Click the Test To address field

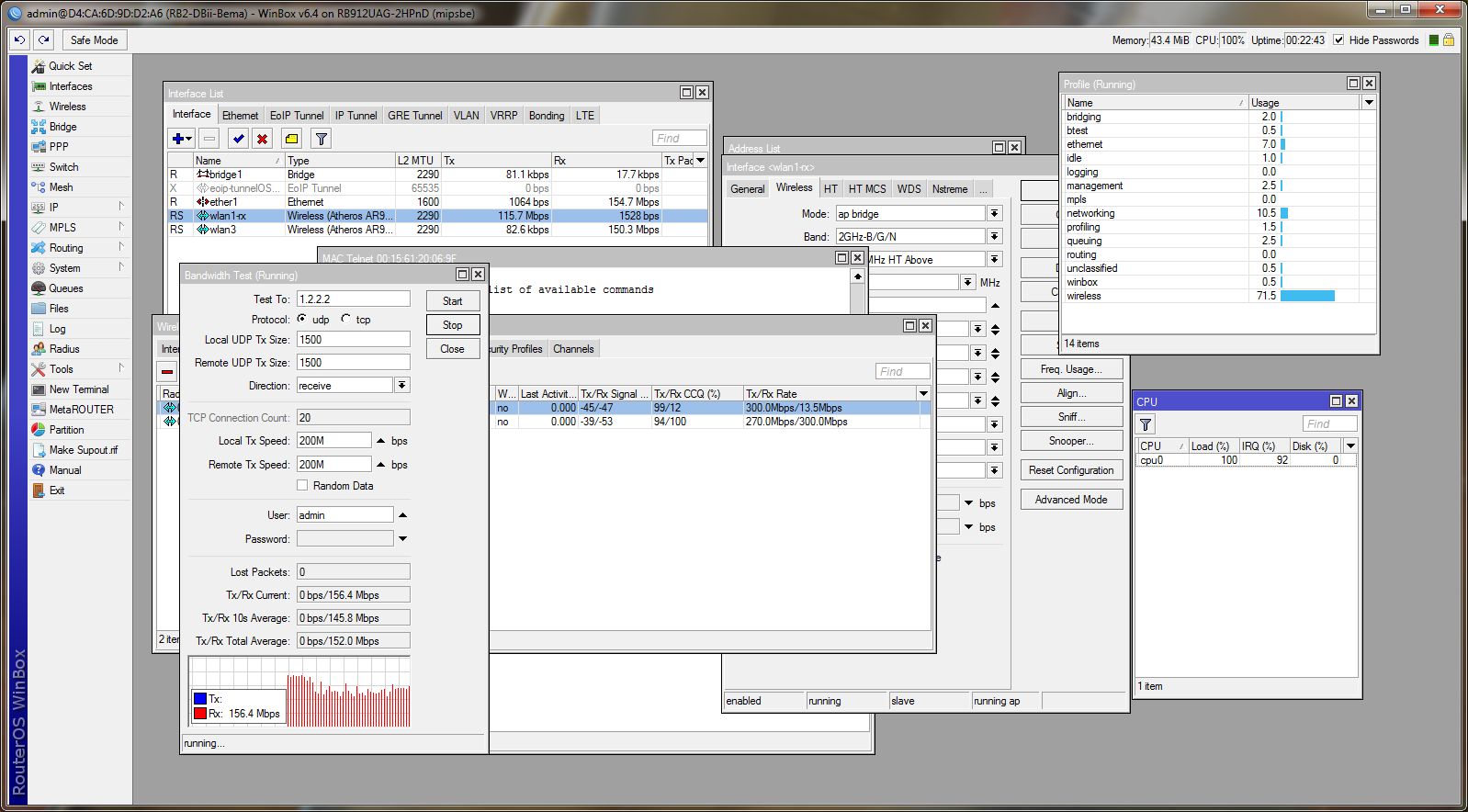(353, 299)
